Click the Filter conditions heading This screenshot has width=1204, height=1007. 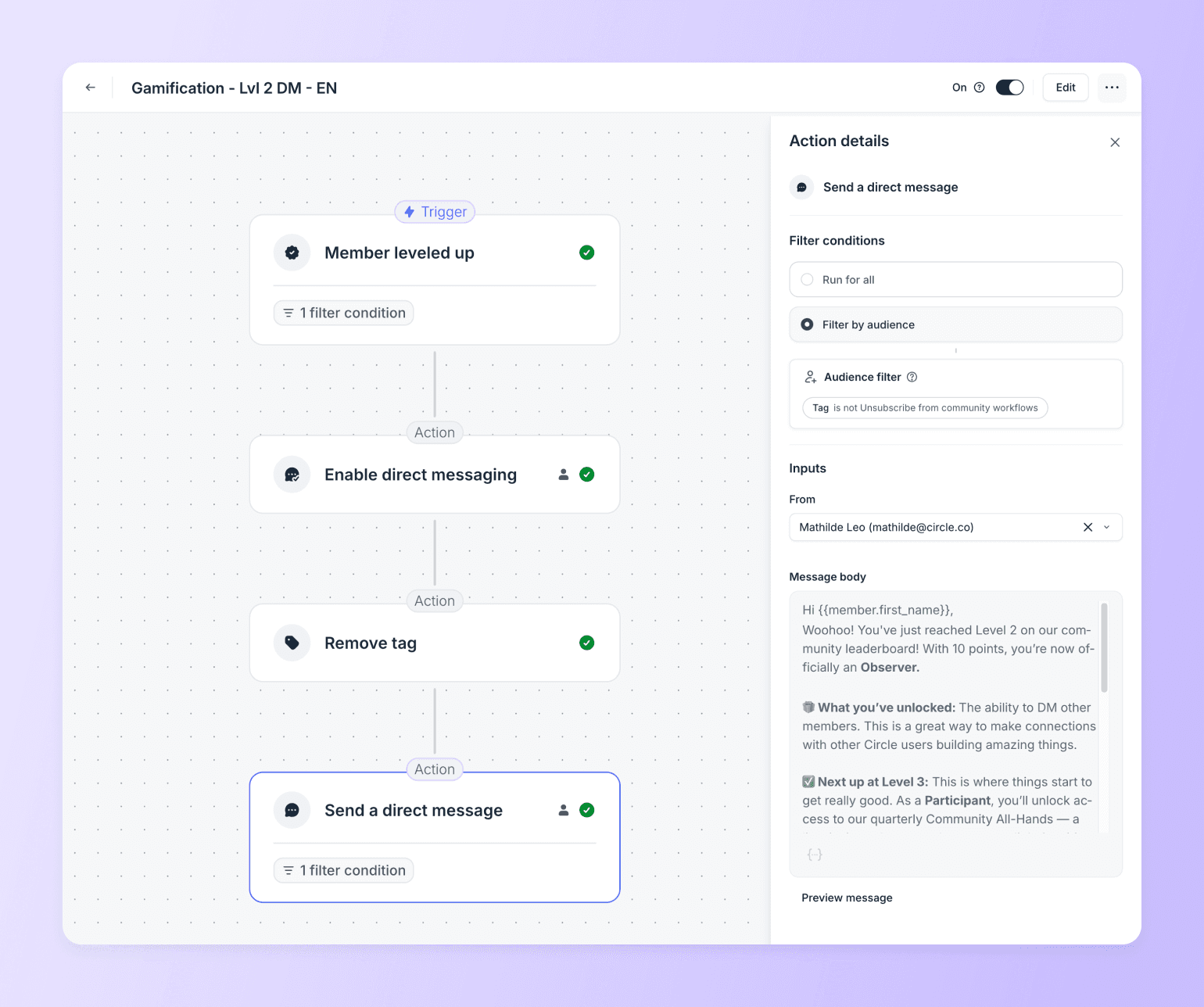coord(837,241)
